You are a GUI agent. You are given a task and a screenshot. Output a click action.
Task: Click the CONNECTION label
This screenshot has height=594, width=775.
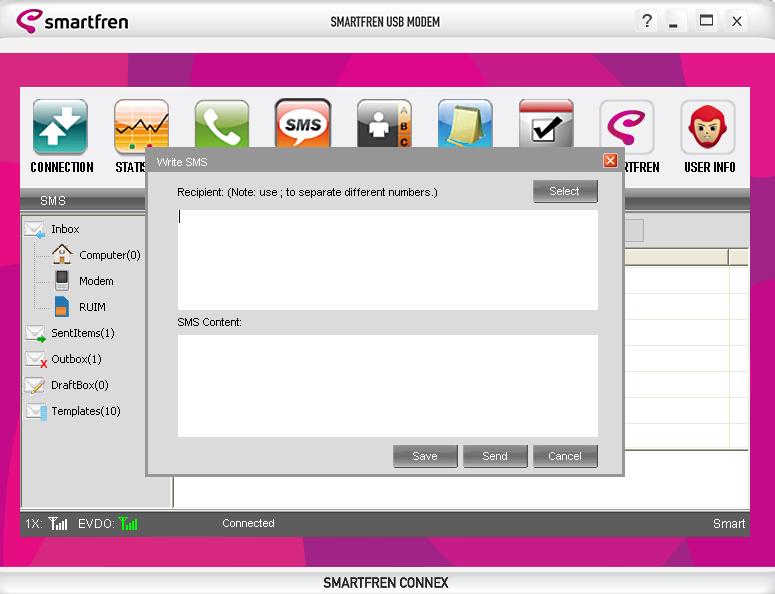62,168
